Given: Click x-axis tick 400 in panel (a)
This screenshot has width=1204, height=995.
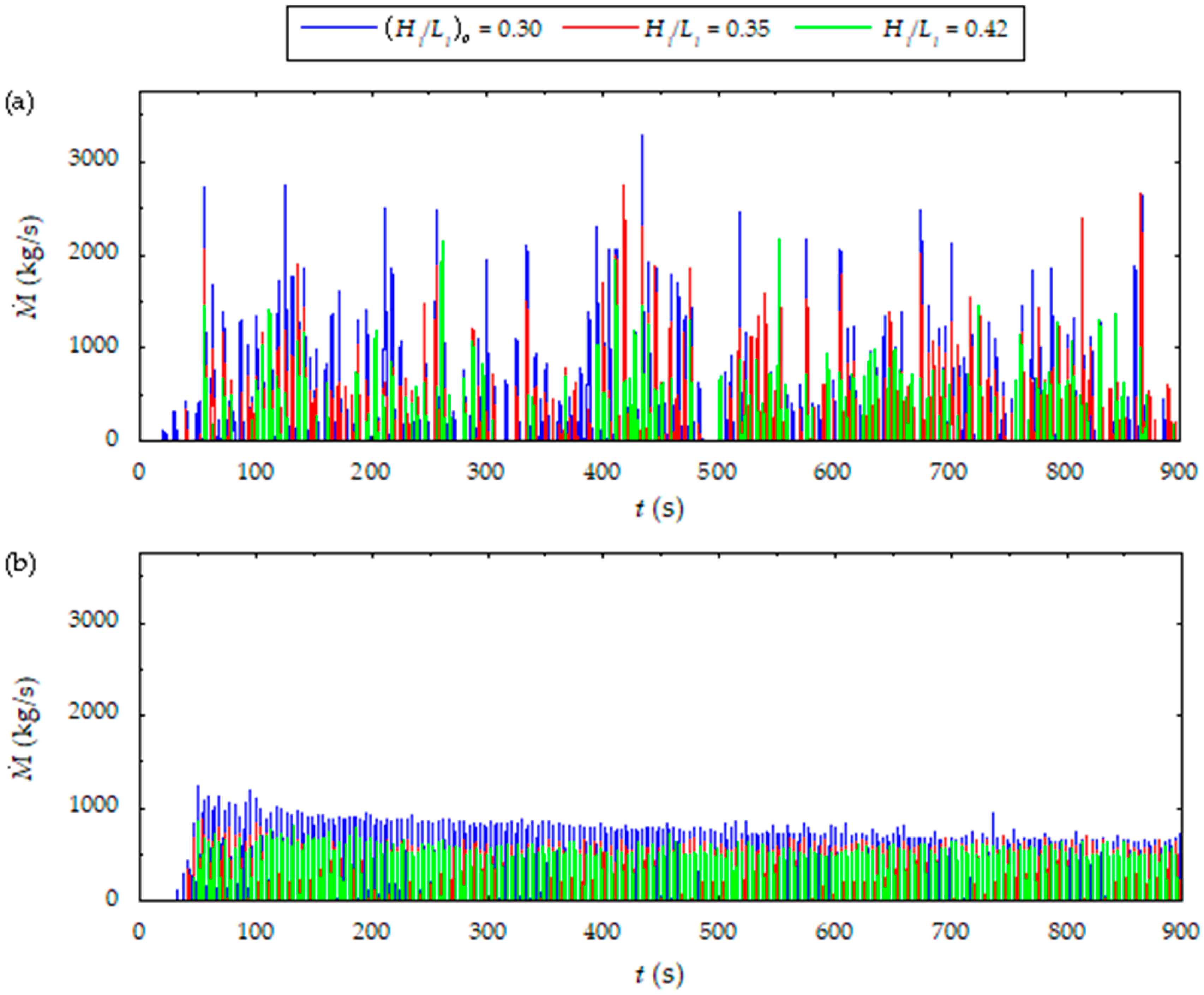Looking at the screenshot, I should tap(602, 472).
